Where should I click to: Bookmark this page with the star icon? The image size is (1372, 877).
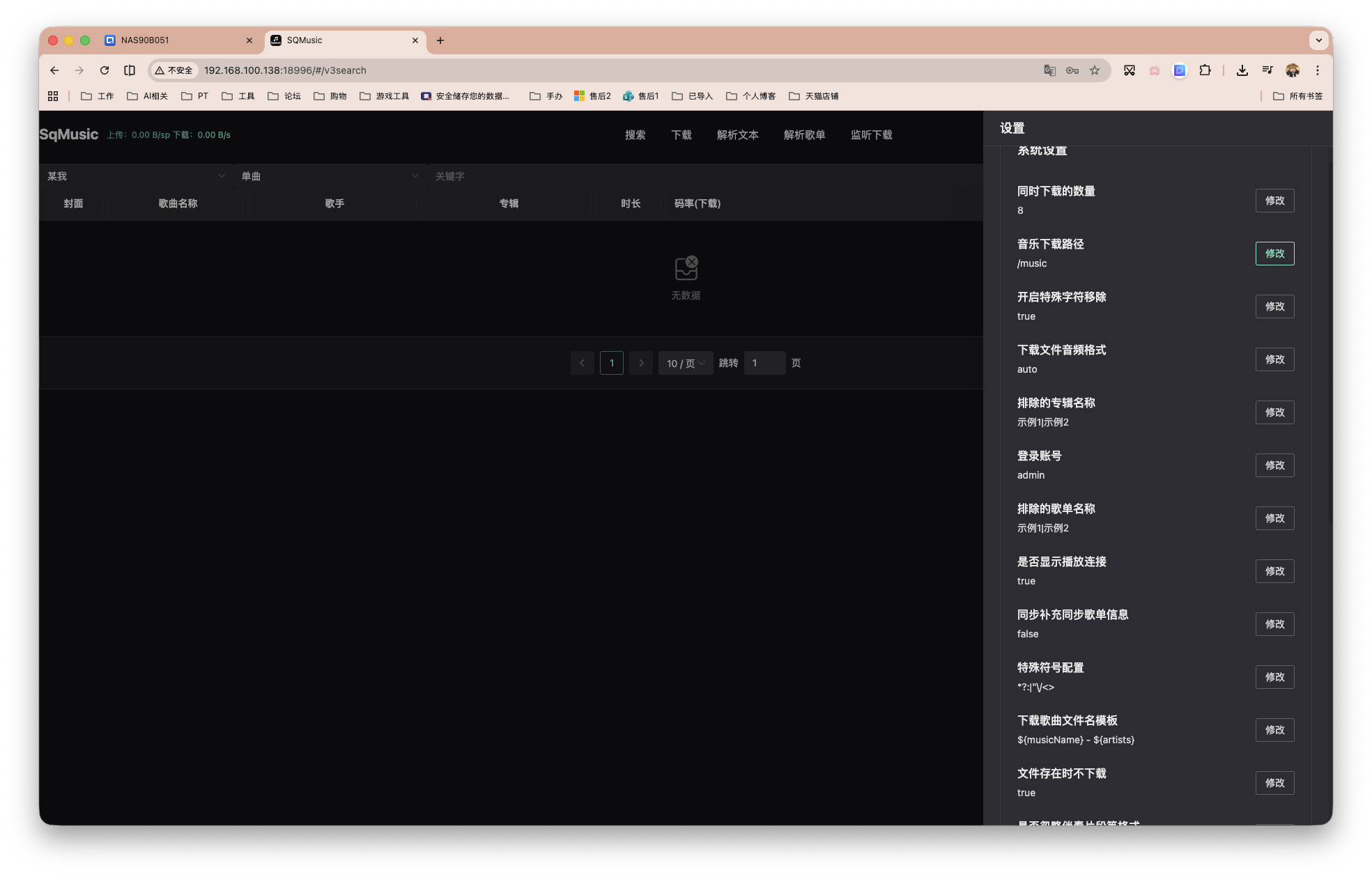[1095, 70]
